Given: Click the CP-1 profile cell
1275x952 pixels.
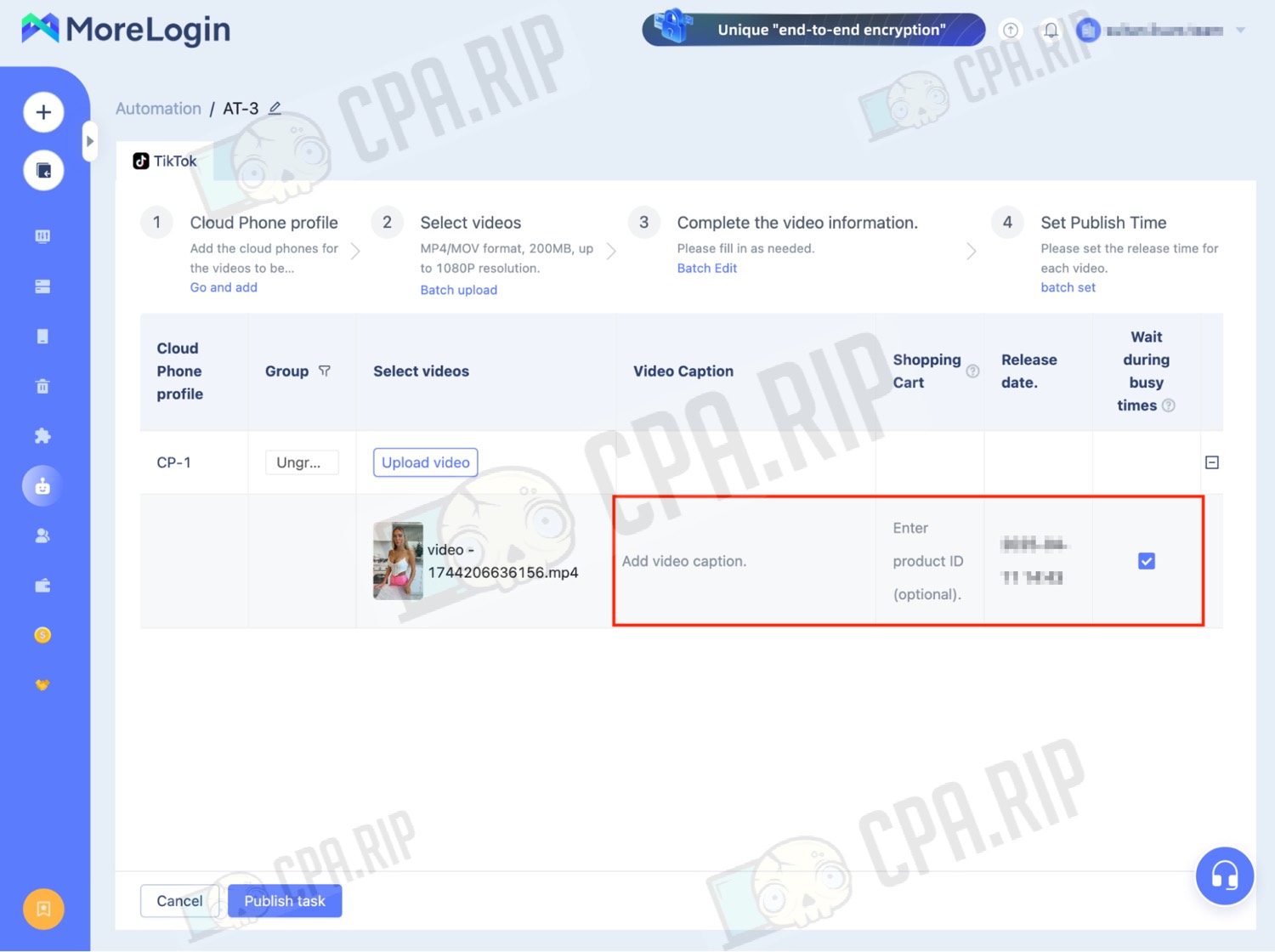Looking at the screenshot, I should tap(173, 462).
